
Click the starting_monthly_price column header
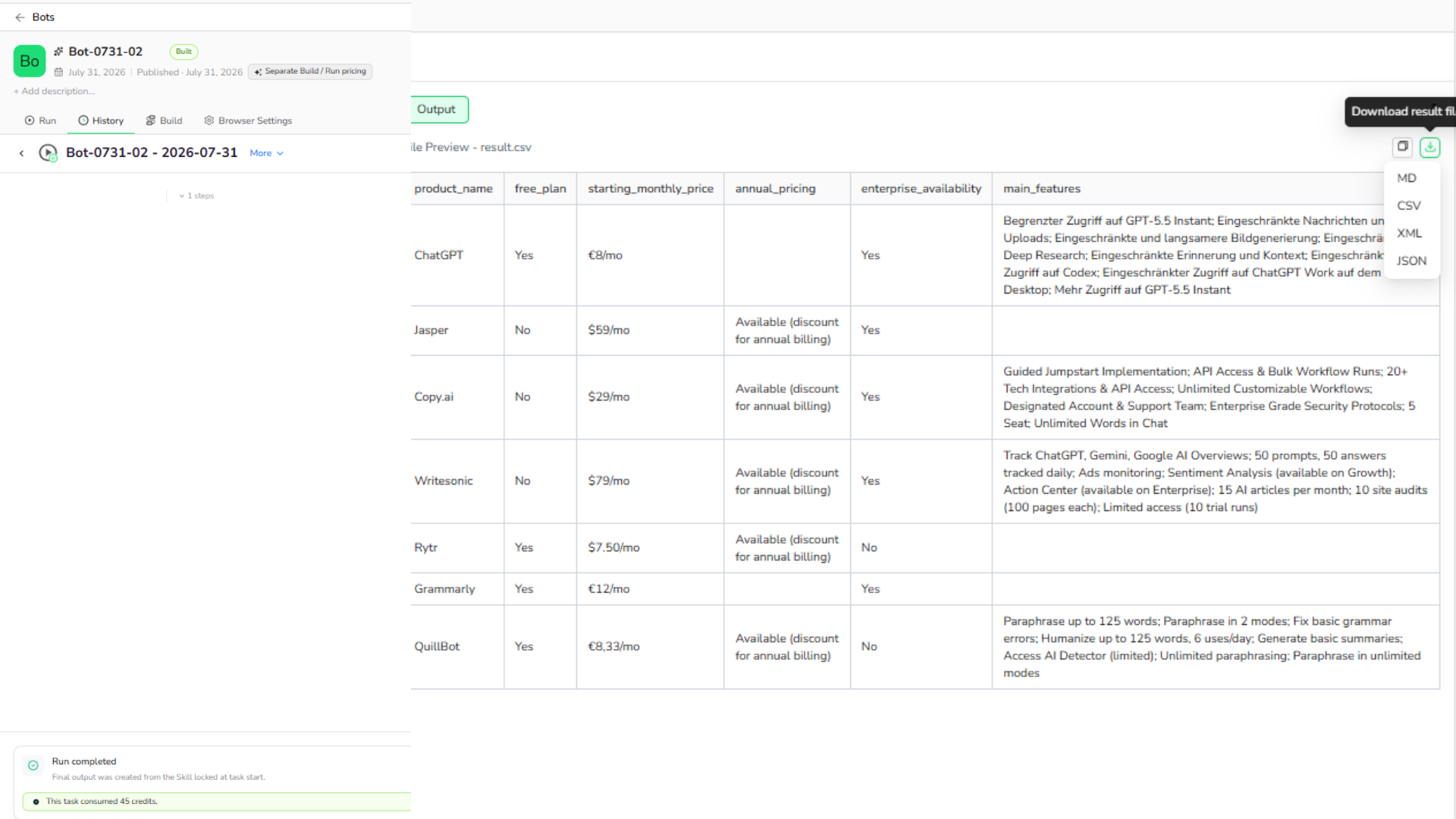651,189
